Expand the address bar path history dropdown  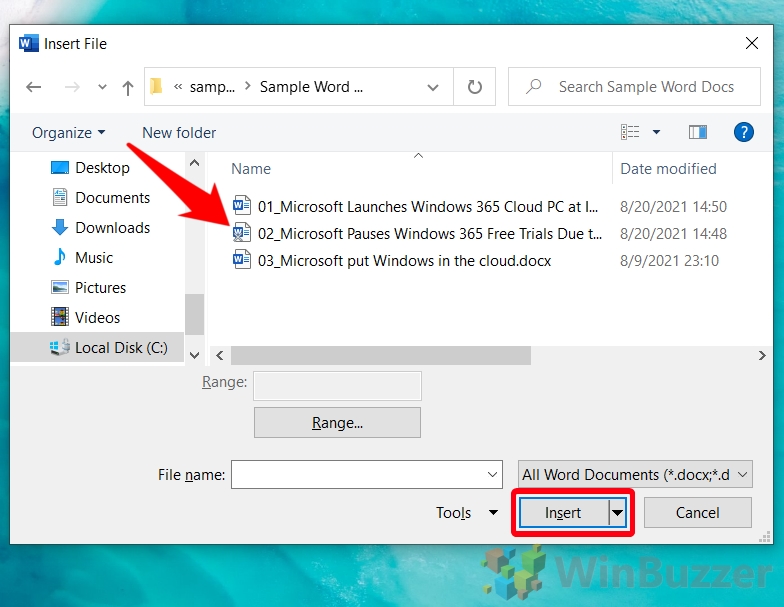(433, 88)
